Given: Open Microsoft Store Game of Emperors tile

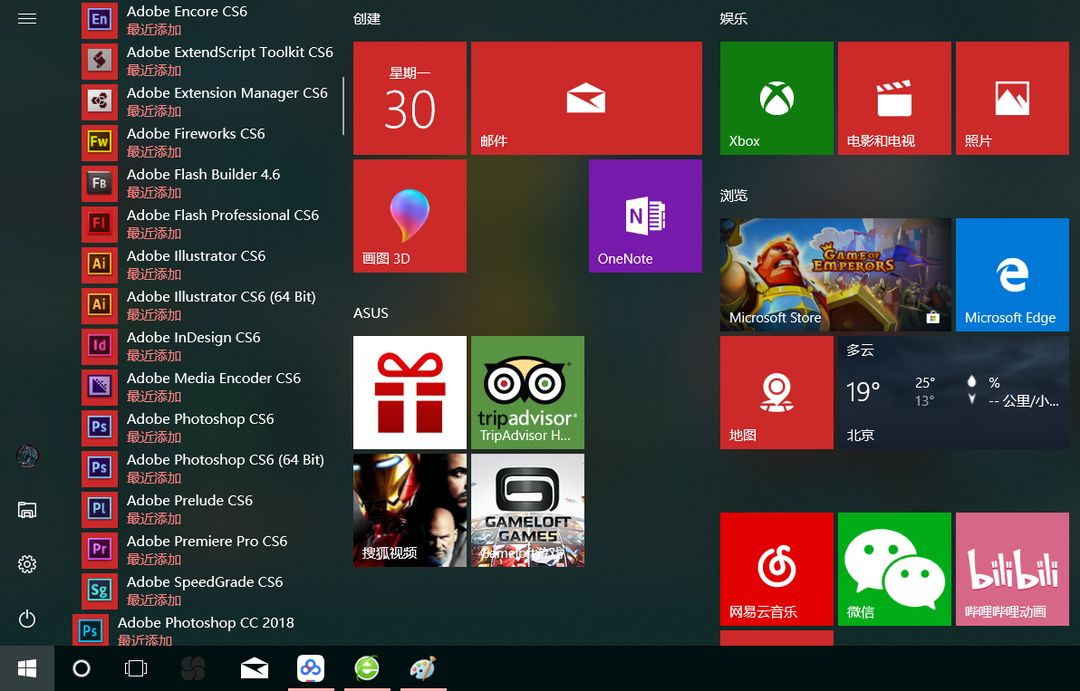Looking at the screenshot, I should coord(835,274).
